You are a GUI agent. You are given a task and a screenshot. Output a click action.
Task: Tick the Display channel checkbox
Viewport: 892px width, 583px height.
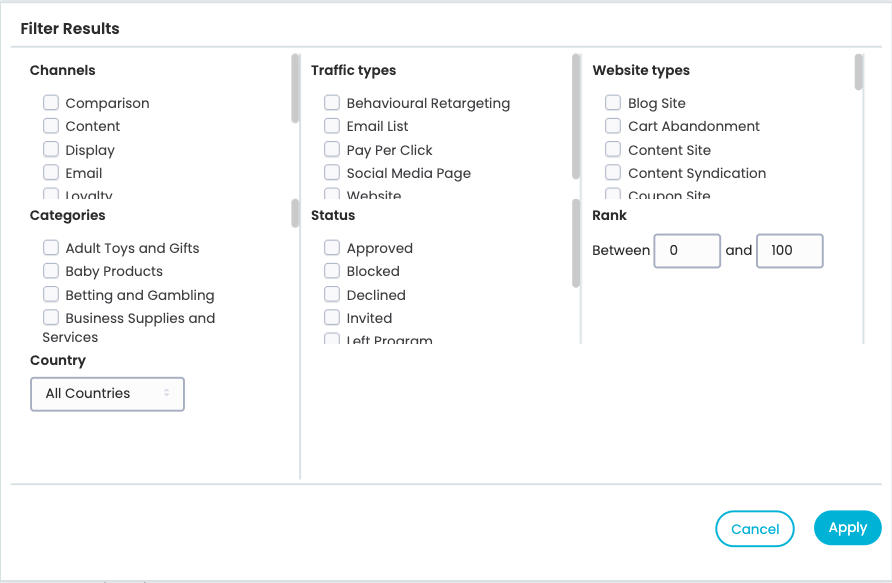[51, 150]
